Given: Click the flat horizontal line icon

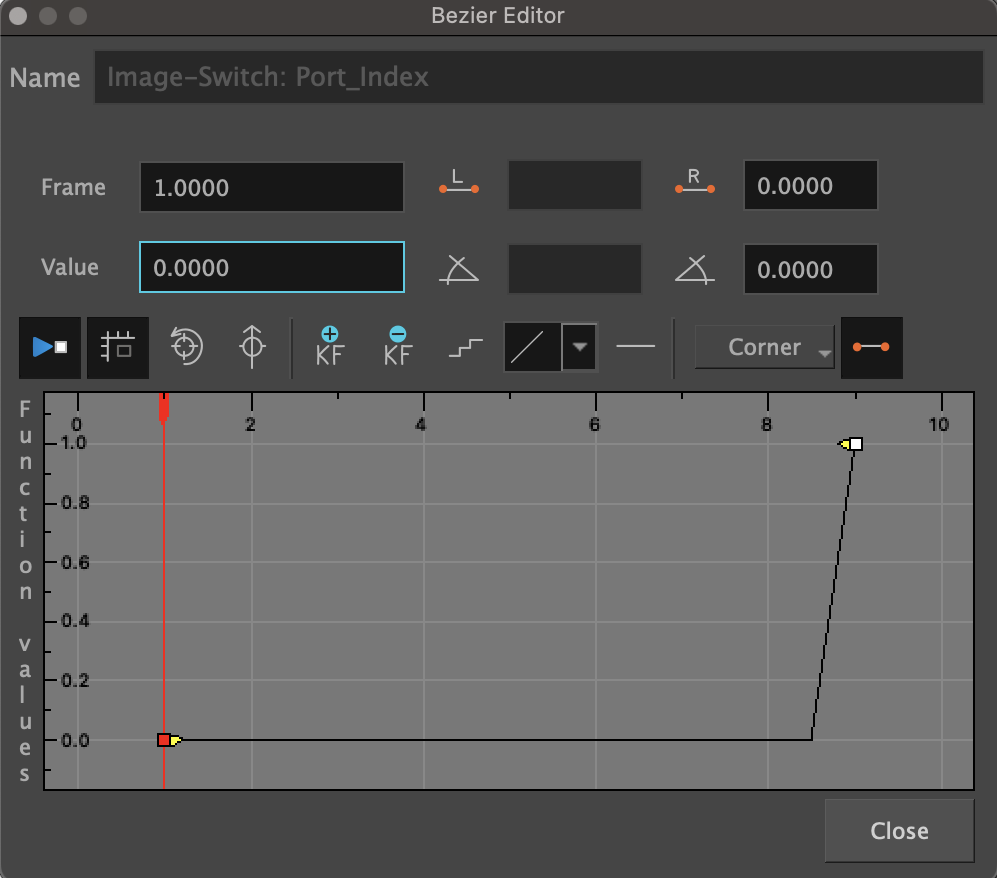Looking at the screenshot, I should [635, 347].
